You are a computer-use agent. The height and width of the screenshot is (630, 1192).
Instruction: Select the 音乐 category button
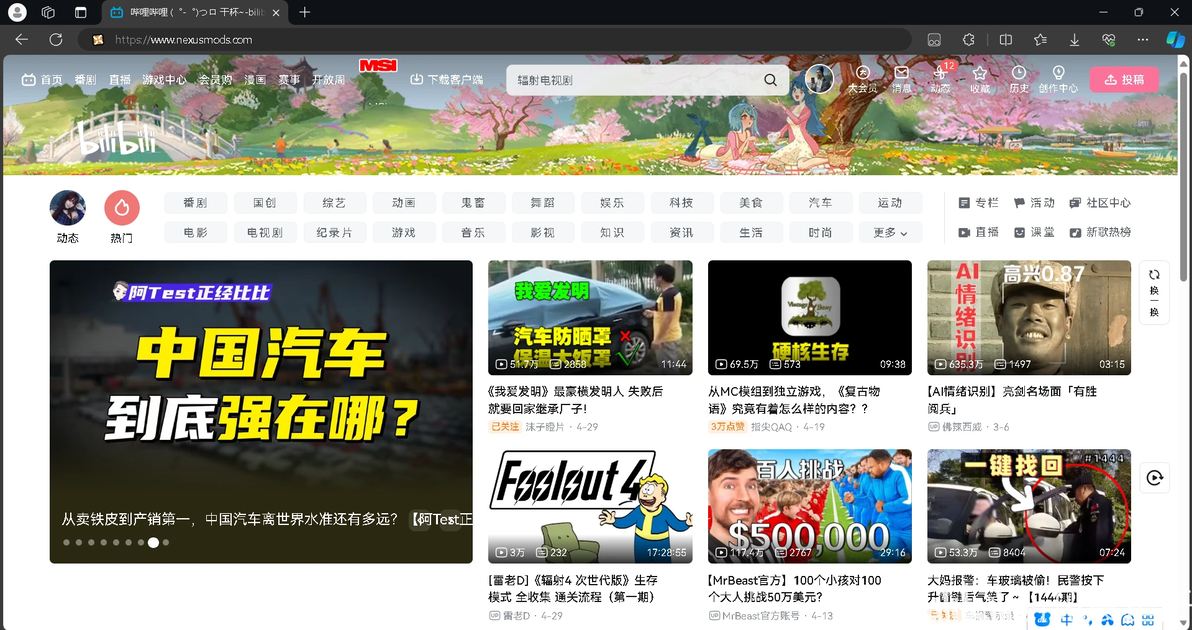(473, 233)
